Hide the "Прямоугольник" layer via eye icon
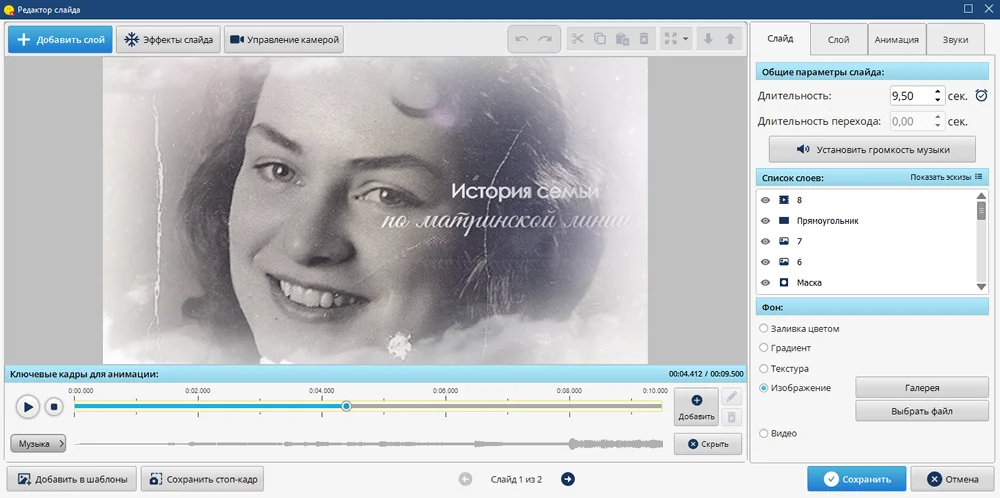The image size is (1000, 498). [x=765, y=220]
